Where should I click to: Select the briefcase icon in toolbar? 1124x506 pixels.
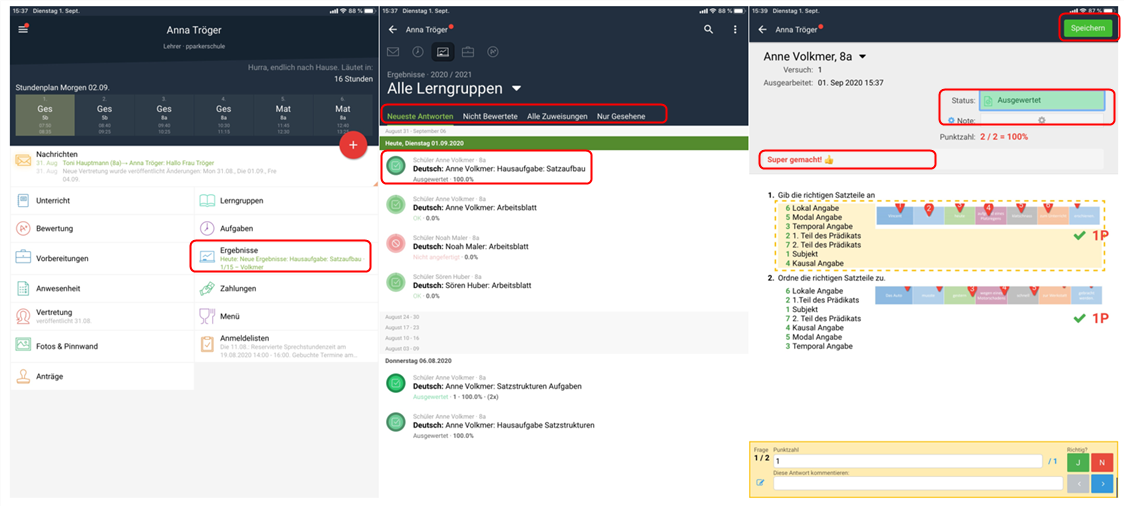click(467, 52)
